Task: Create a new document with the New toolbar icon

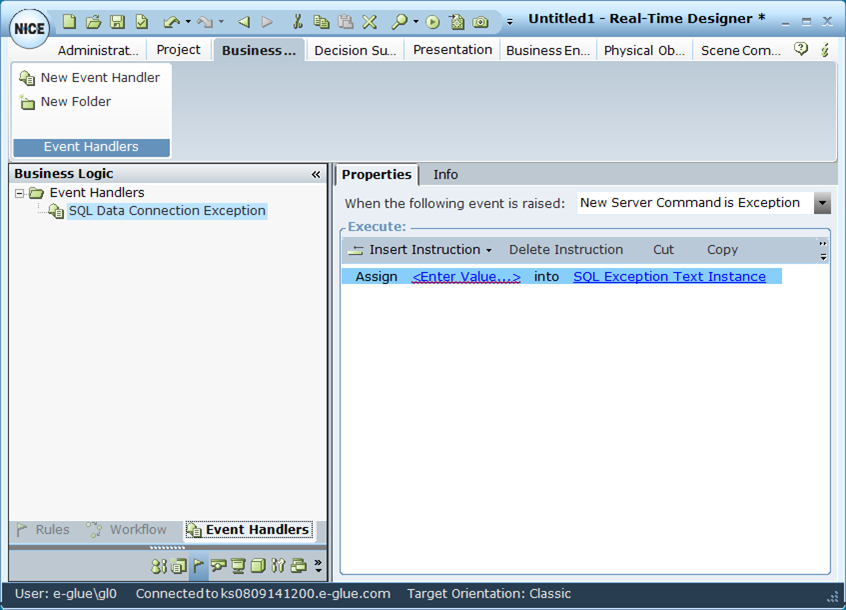Action: point(68,21)
